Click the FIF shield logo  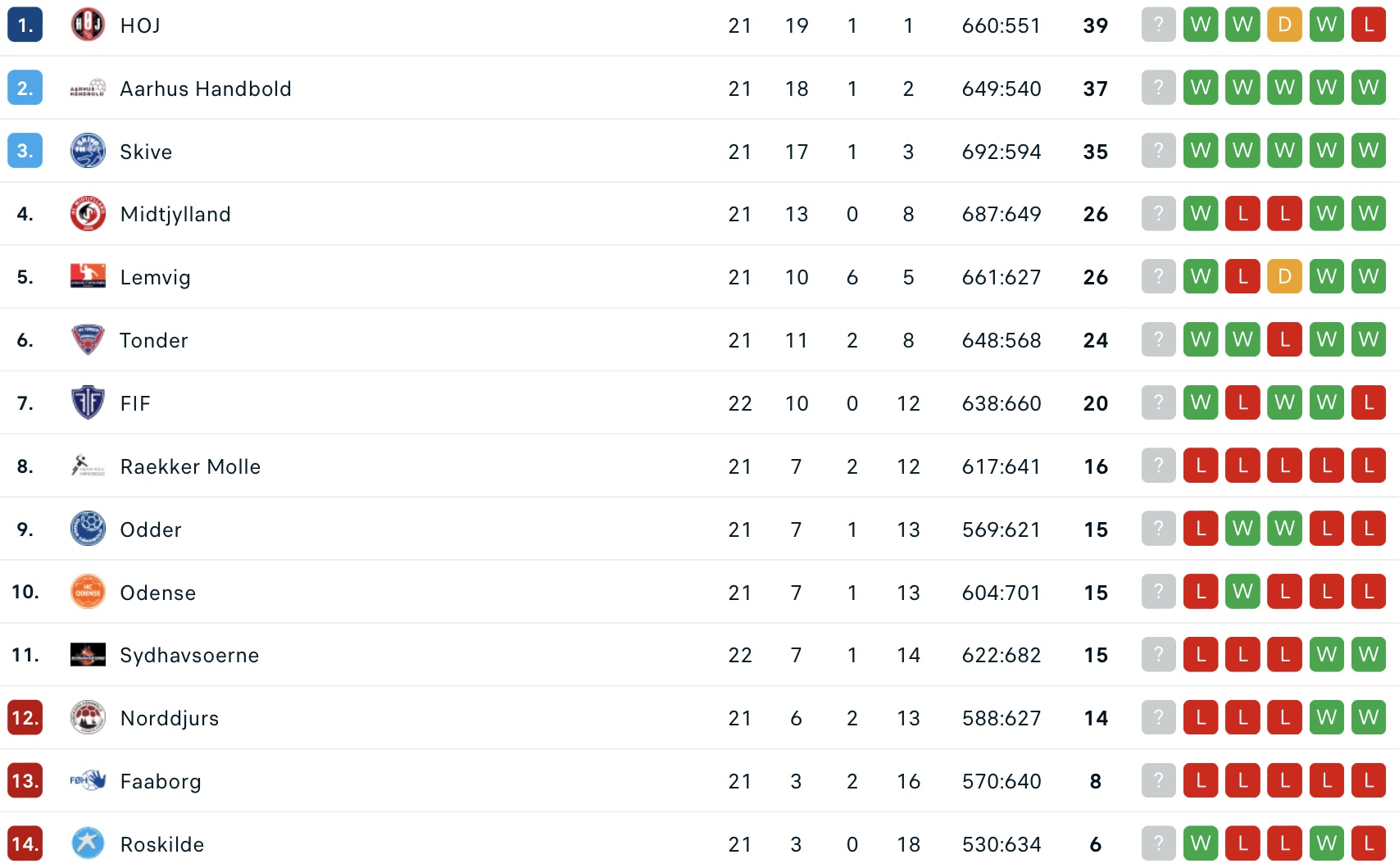pos(88,402)
